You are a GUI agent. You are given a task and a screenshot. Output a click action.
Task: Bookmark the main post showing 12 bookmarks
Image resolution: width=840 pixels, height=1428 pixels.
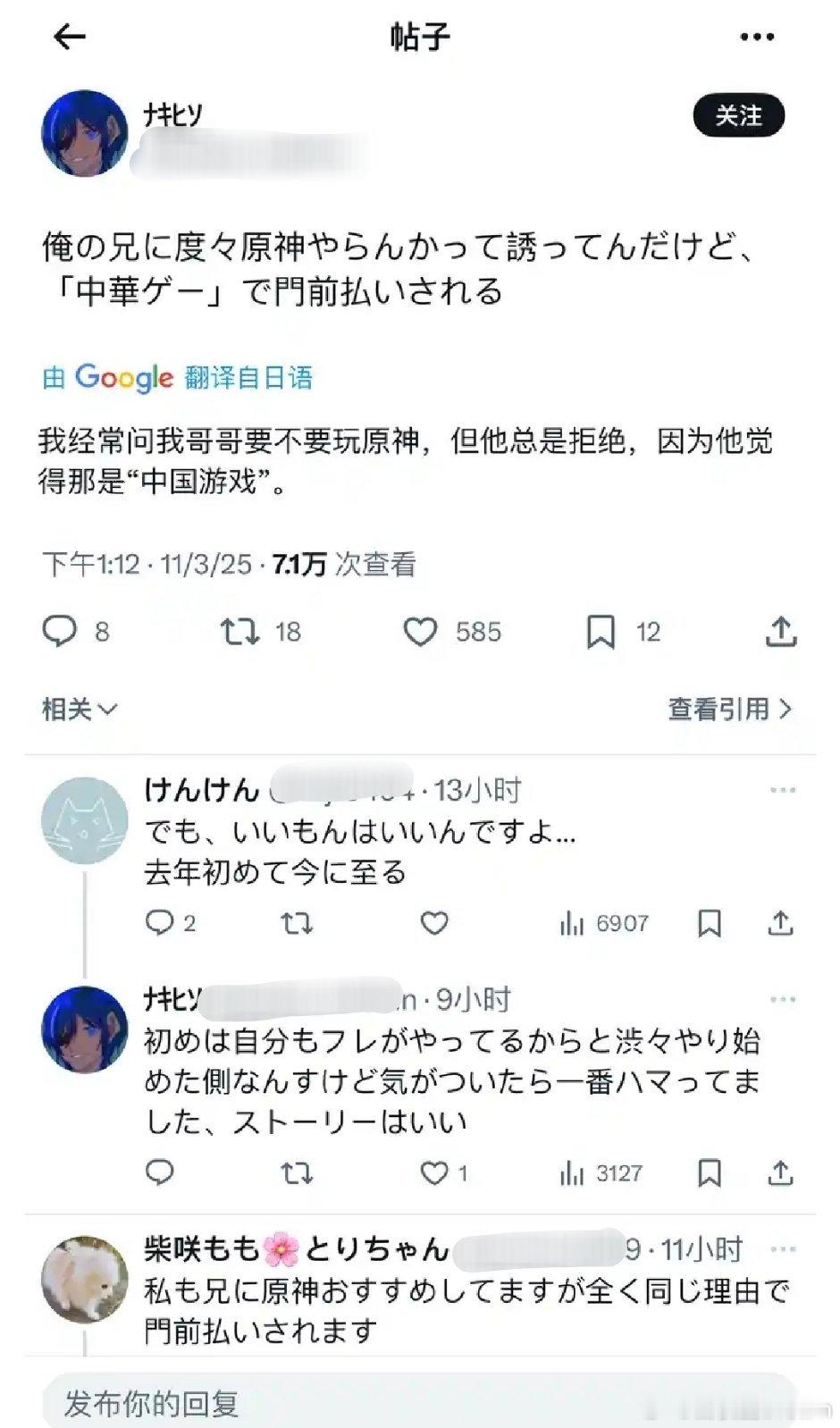(601, 632)
